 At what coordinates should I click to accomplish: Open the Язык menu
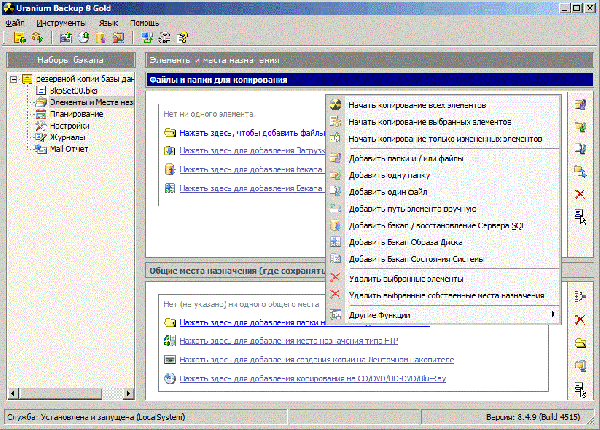point(109,21)
